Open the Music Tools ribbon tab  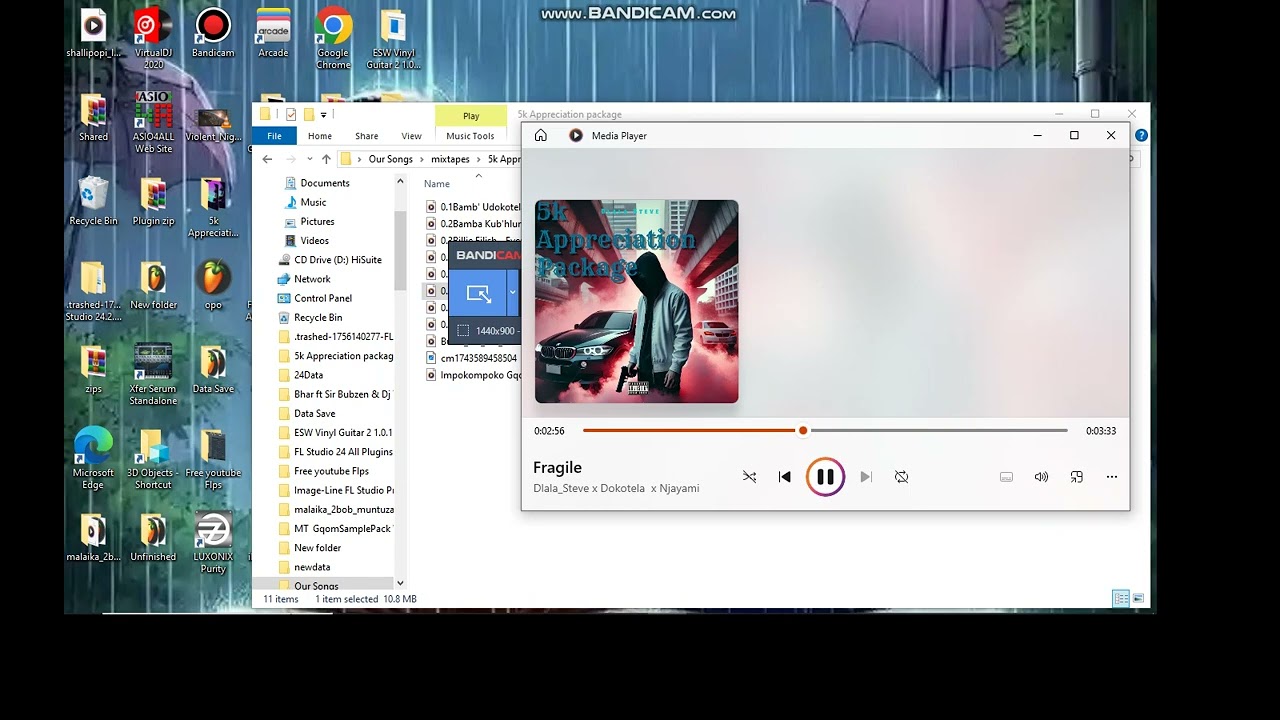coord(470,136)
